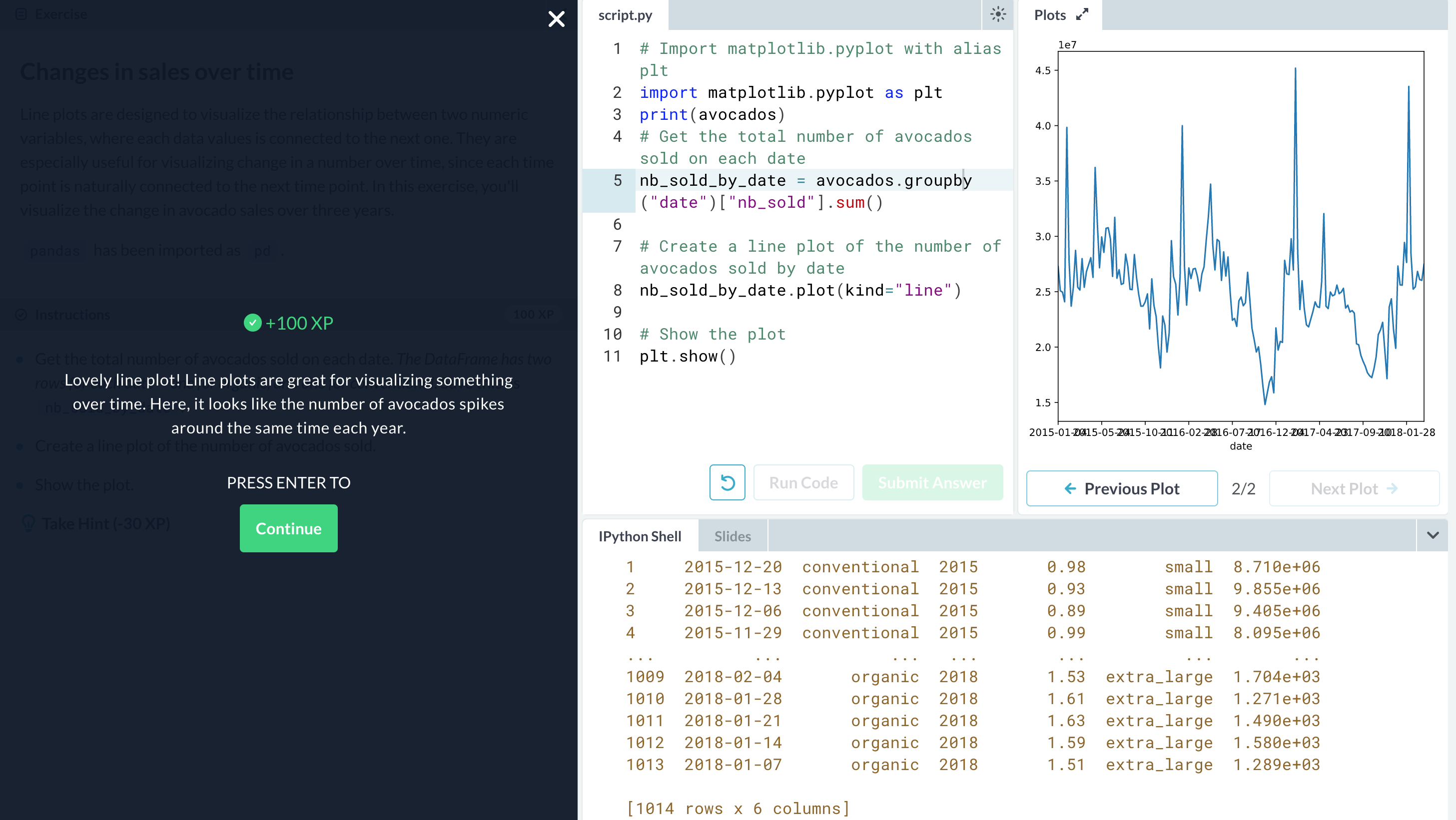Expand the Plots panel to fullscreen
1456x820 pixels.
click(x=1082, y=14)
